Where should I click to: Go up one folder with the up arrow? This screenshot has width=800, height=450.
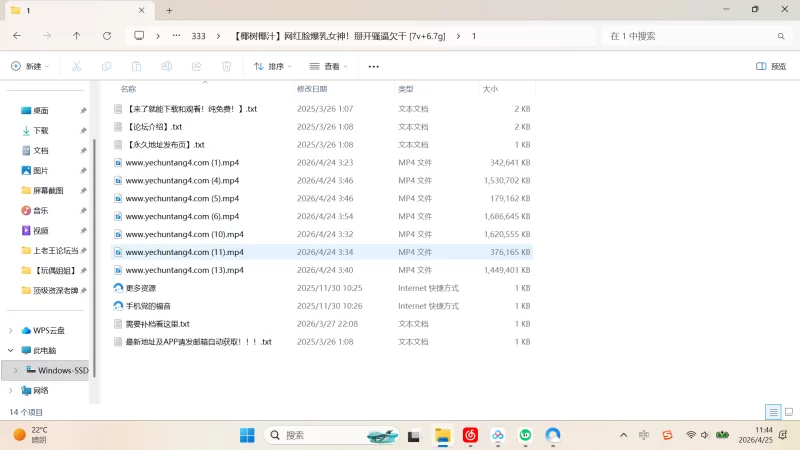77,36
